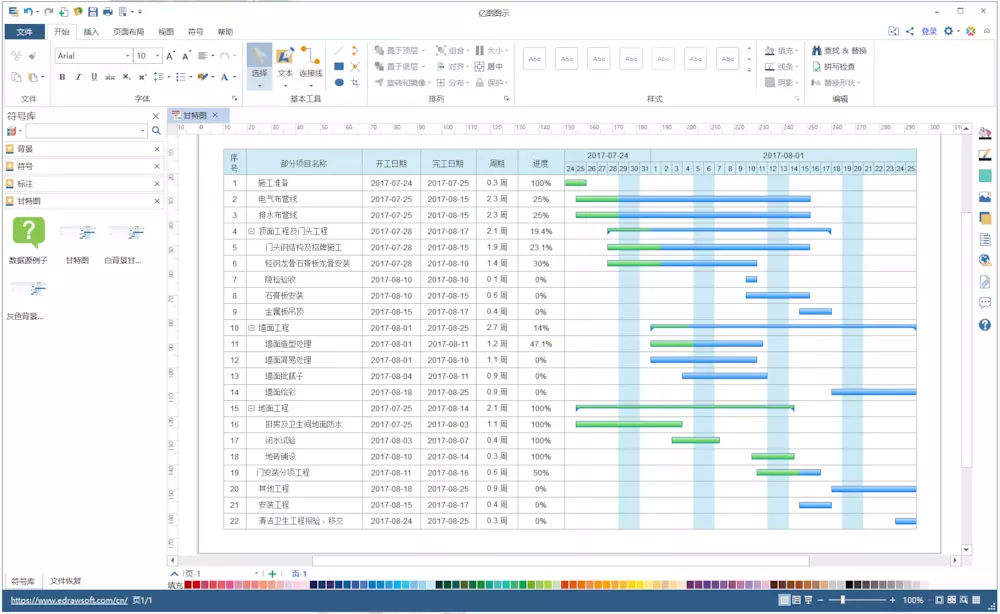Click 拼写检查 spell check button

[834, 66]
